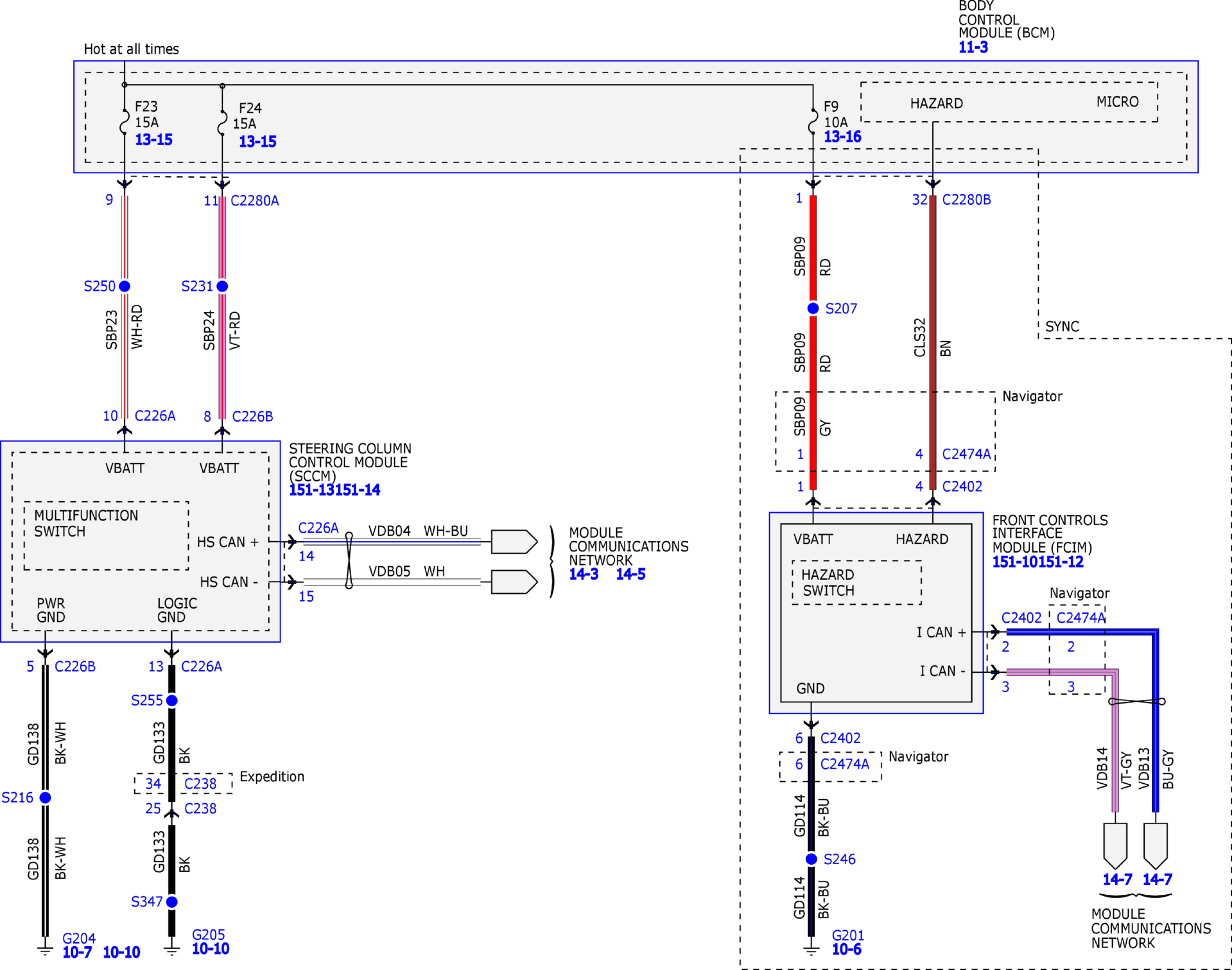The width and height of the screenshot is (1232, 970).
Task: Select splice label S255
Action: (147, 700)
